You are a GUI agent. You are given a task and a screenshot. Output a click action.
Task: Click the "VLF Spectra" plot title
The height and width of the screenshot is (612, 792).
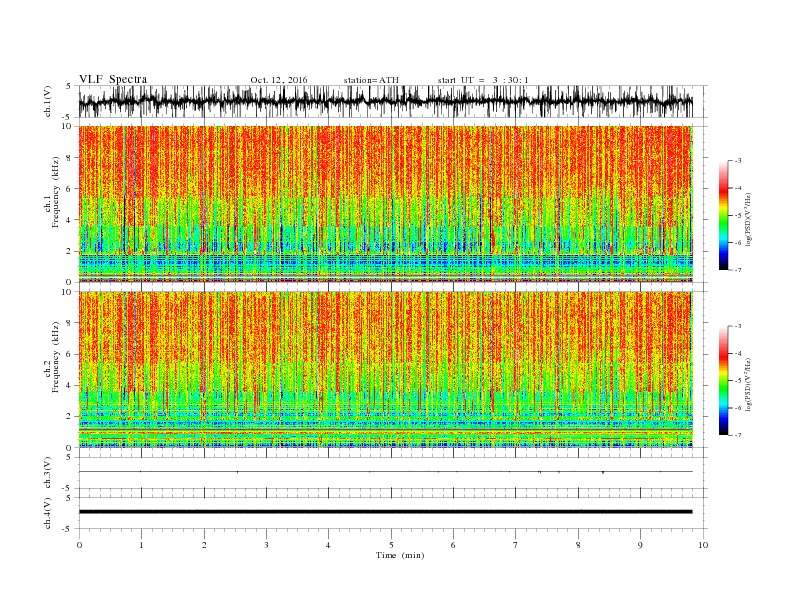(113, 79)
